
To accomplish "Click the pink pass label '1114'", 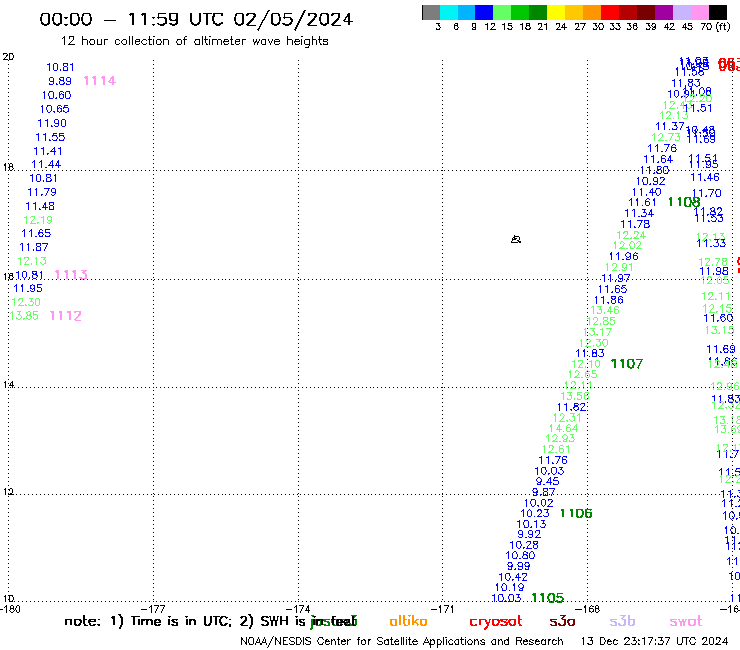I will 100,81.
